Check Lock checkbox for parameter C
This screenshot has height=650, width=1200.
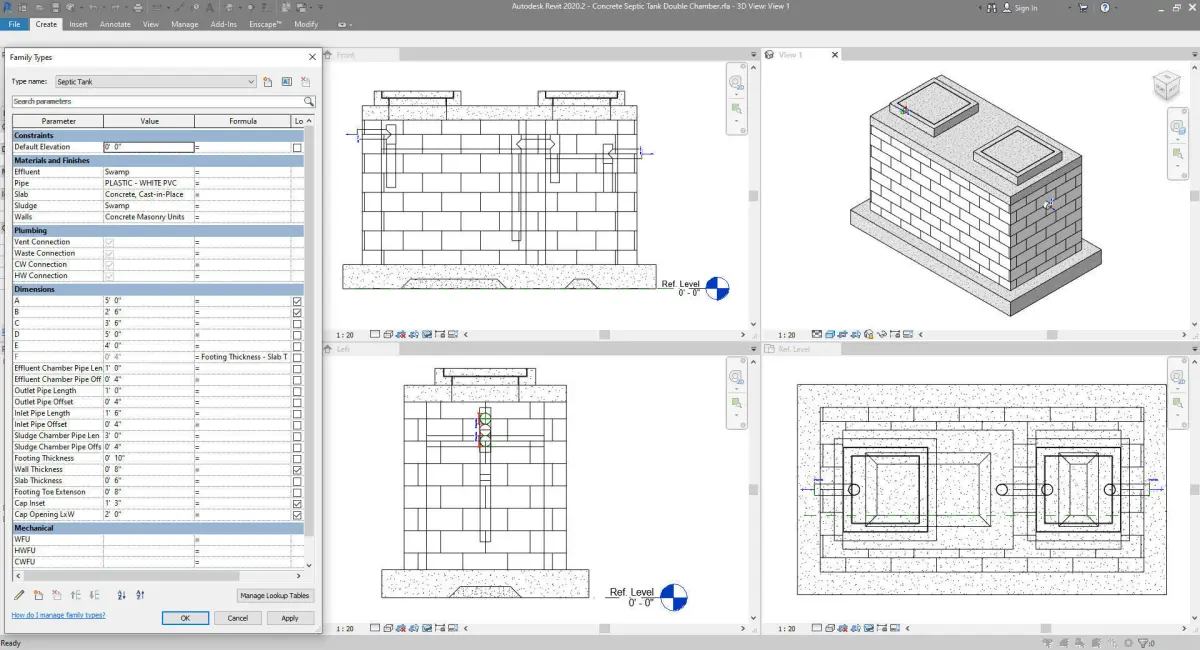click(x=297, y=323)
